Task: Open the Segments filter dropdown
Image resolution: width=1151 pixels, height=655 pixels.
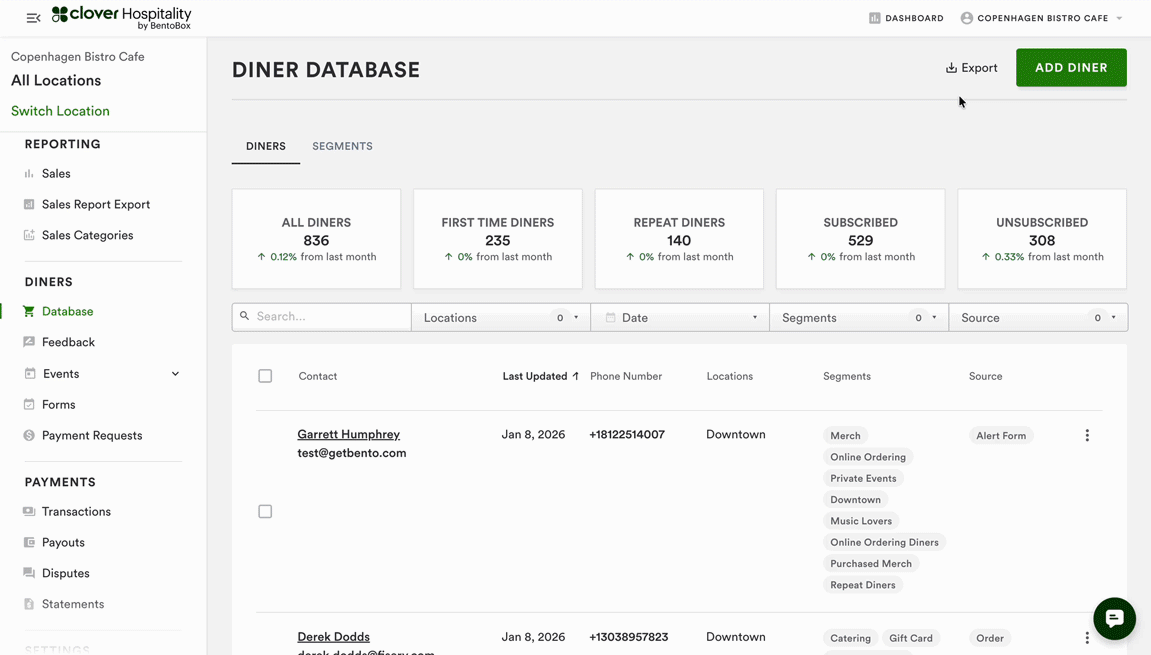Action: click(x=858, y=318)
